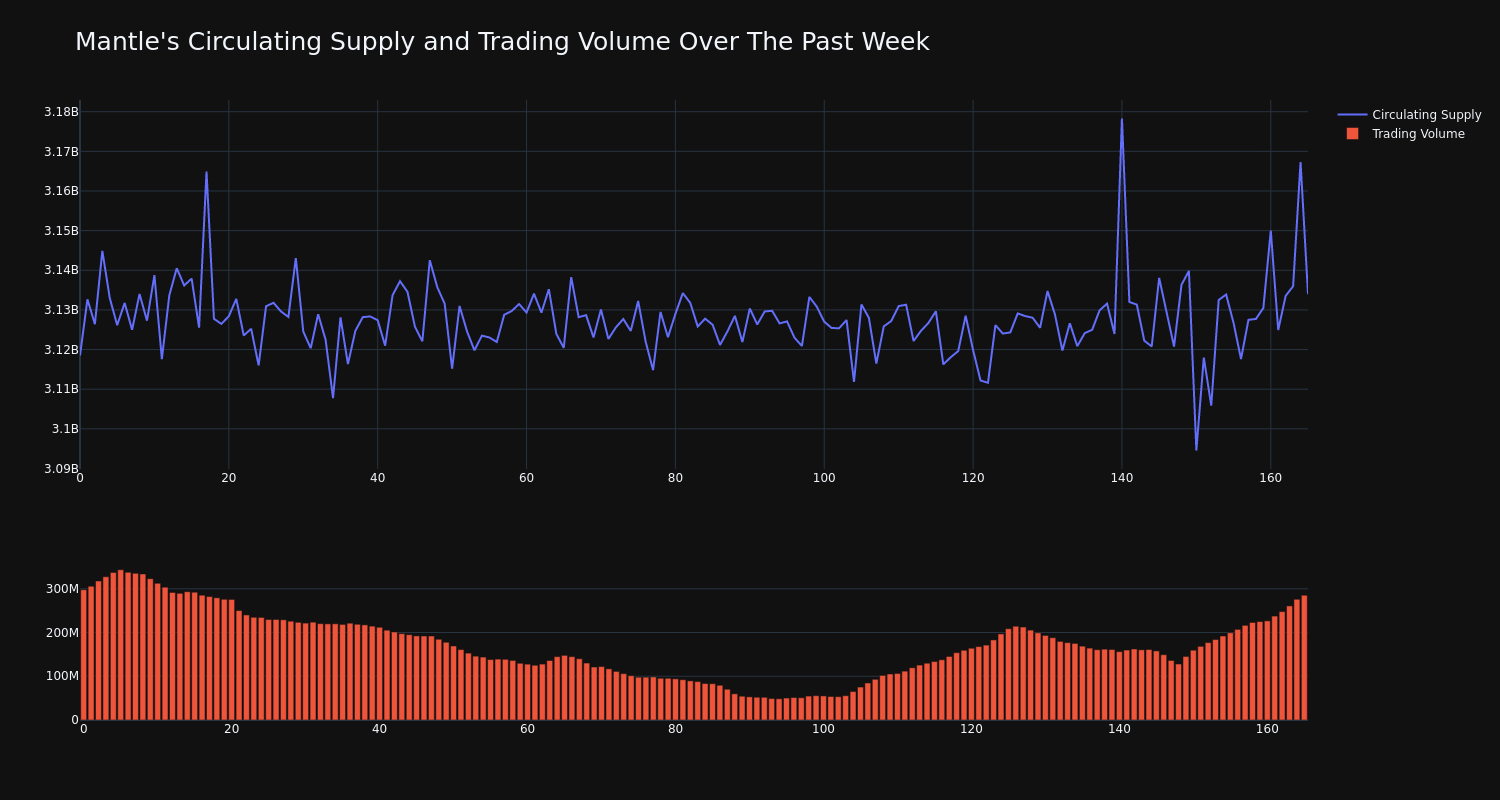This screenshot has width=1500, height=800.
Task: Click the 3.17B y-axis label
Action: (61, 152)
